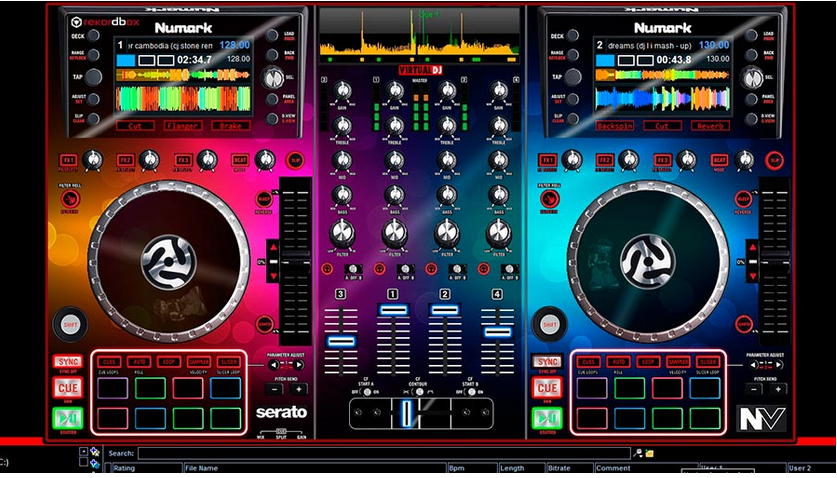Toggle FX2 on the left deck
The image size is (837, 478).
coord(125,160)
